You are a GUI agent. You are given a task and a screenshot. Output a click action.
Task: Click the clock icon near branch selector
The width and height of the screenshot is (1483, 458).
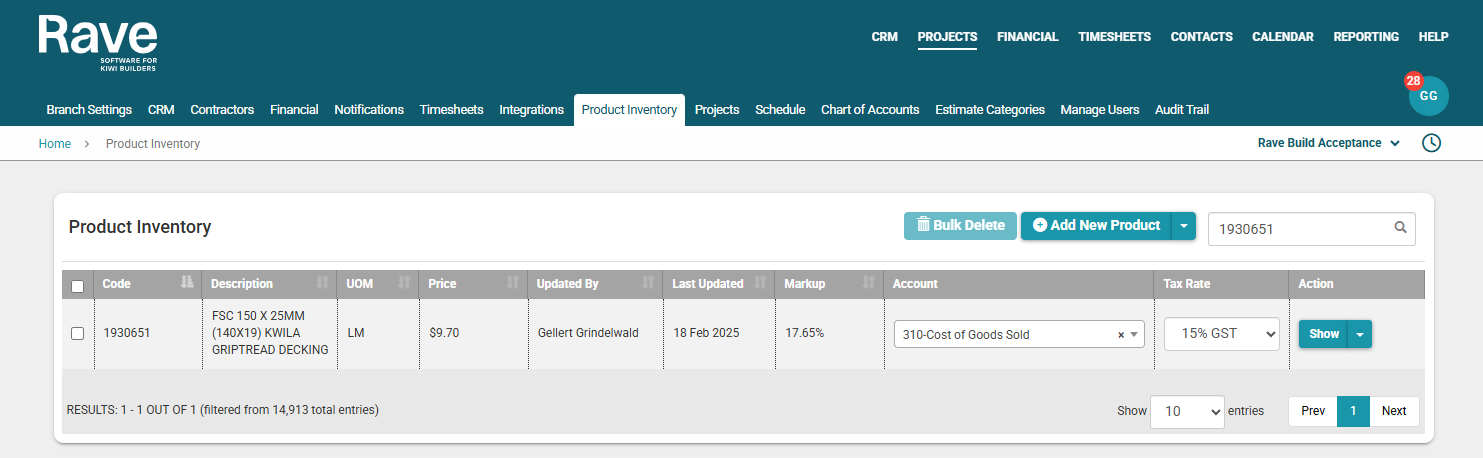point(1431,143)
